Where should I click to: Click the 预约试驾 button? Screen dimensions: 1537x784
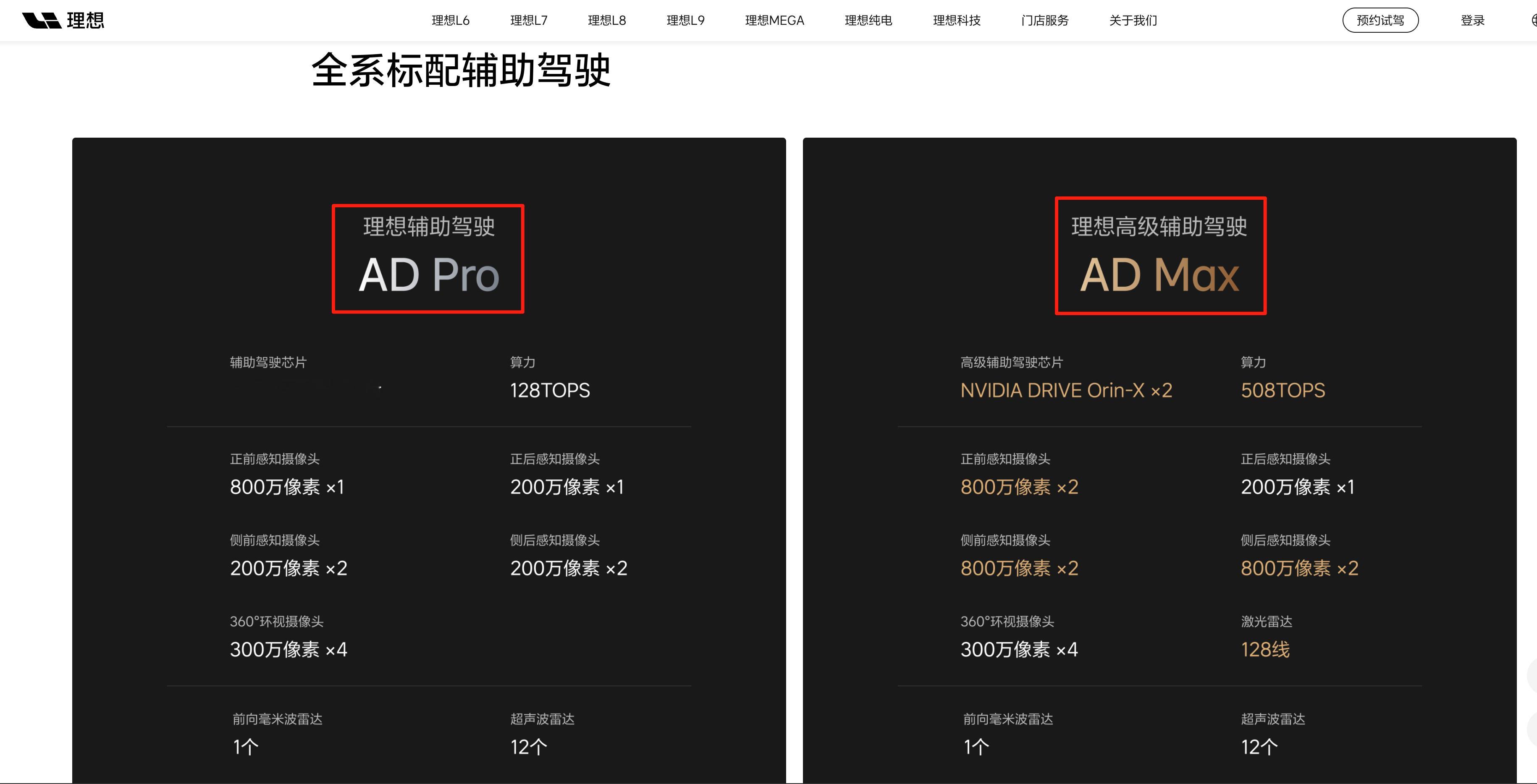click(x=1380, y=20)
